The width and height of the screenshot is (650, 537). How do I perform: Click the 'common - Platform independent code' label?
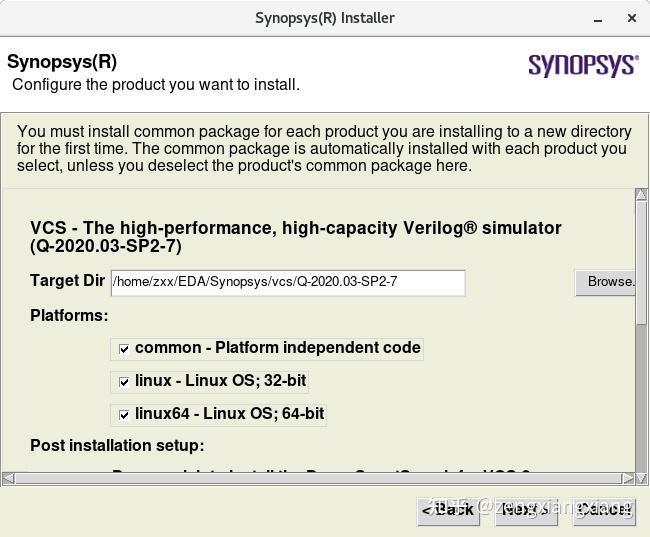click(277, 348)
